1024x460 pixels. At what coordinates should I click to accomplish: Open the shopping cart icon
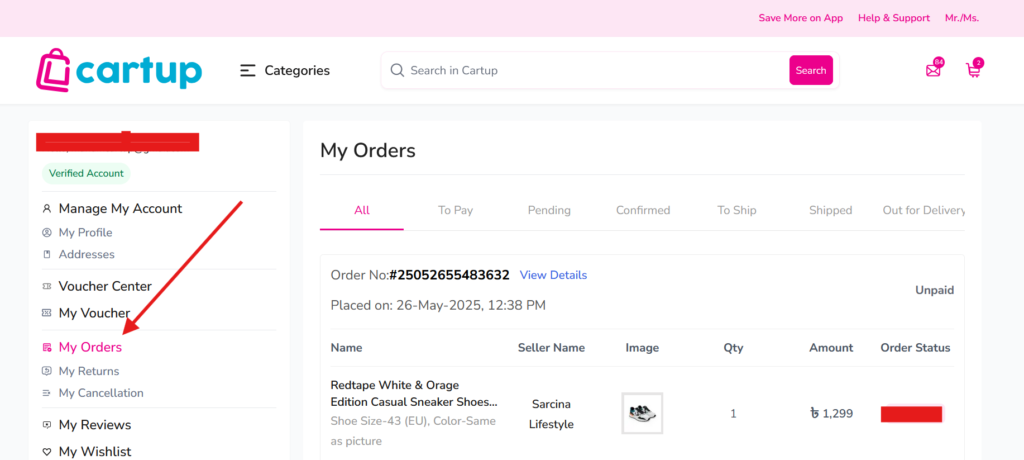974,69
